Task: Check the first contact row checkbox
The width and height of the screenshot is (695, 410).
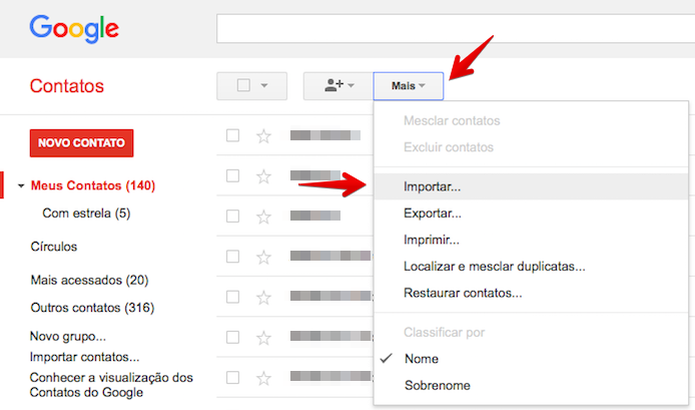Action: tap(233, 135)
